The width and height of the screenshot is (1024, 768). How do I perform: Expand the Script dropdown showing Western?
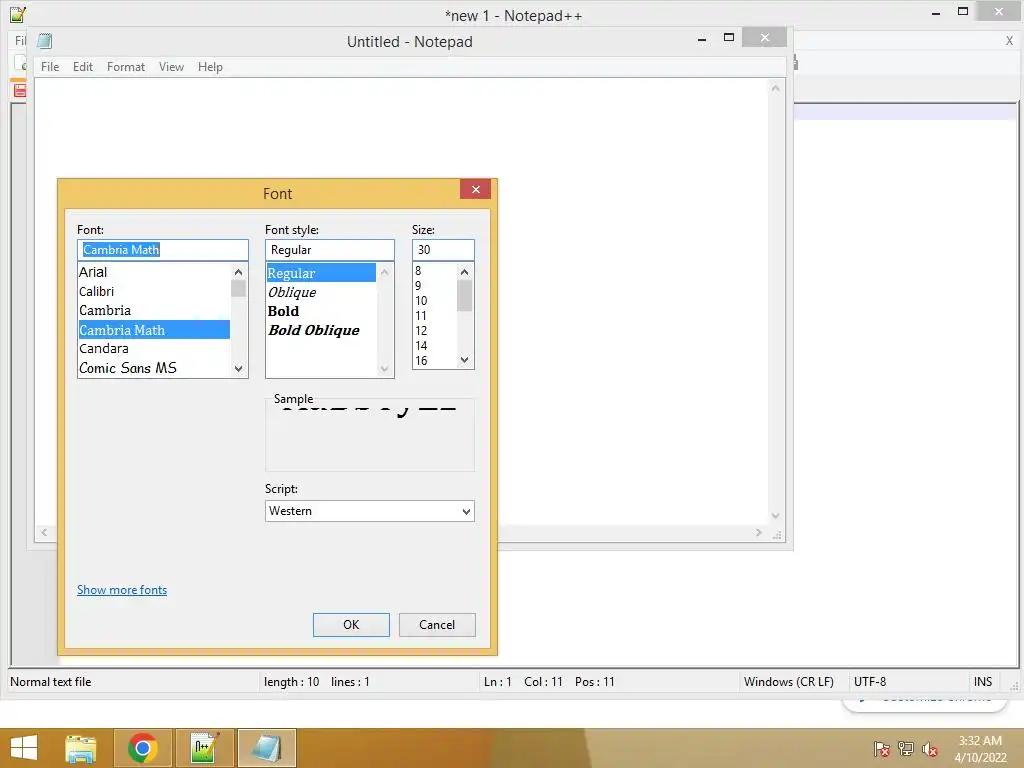pos(370,511)
